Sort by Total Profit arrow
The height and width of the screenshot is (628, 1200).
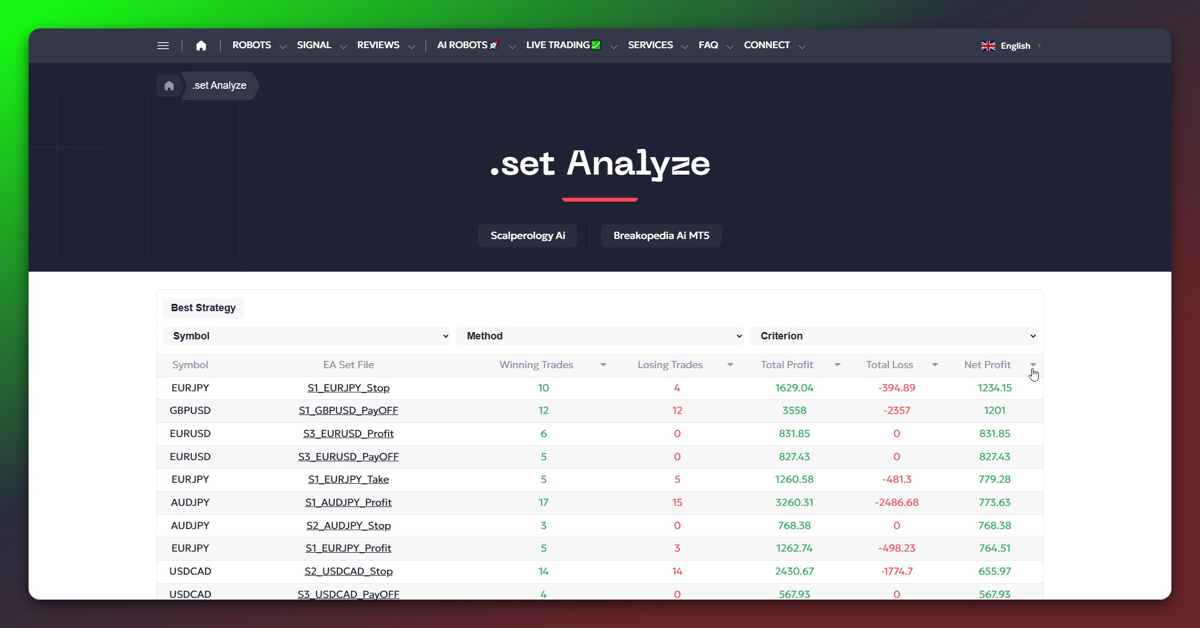point(837,365)
